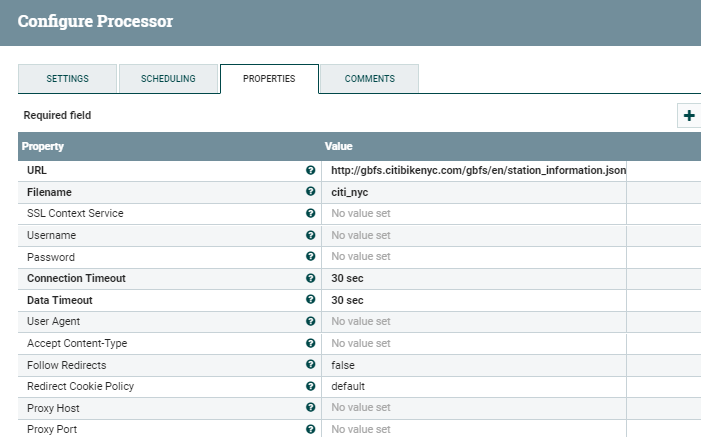Image resolution: width=701 pixels, height=437 pixels.
Task: Set the Proxy Port value
Action: [474, 429]
